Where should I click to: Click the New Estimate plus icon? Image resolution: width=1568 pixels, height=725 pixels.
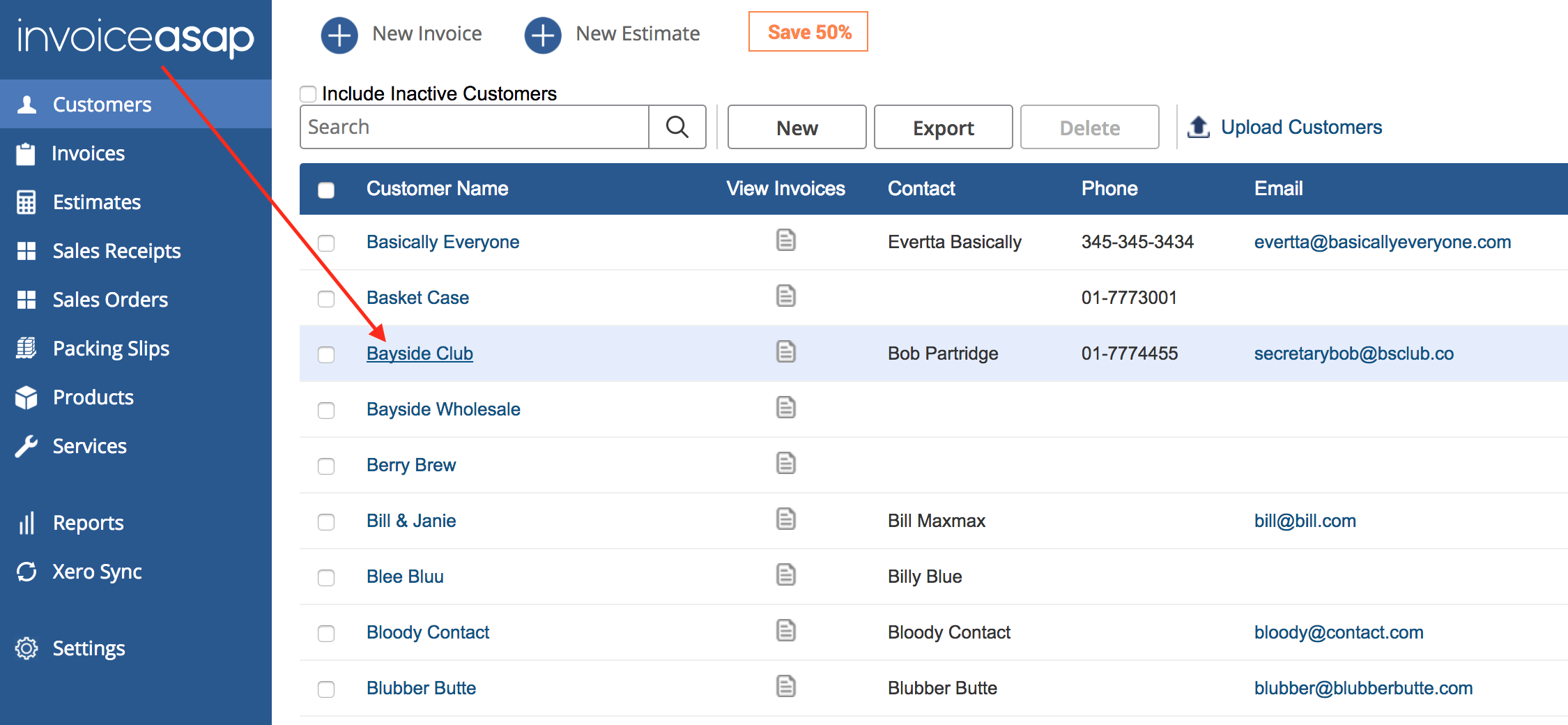pyautogui.click(x=543, y=34)
